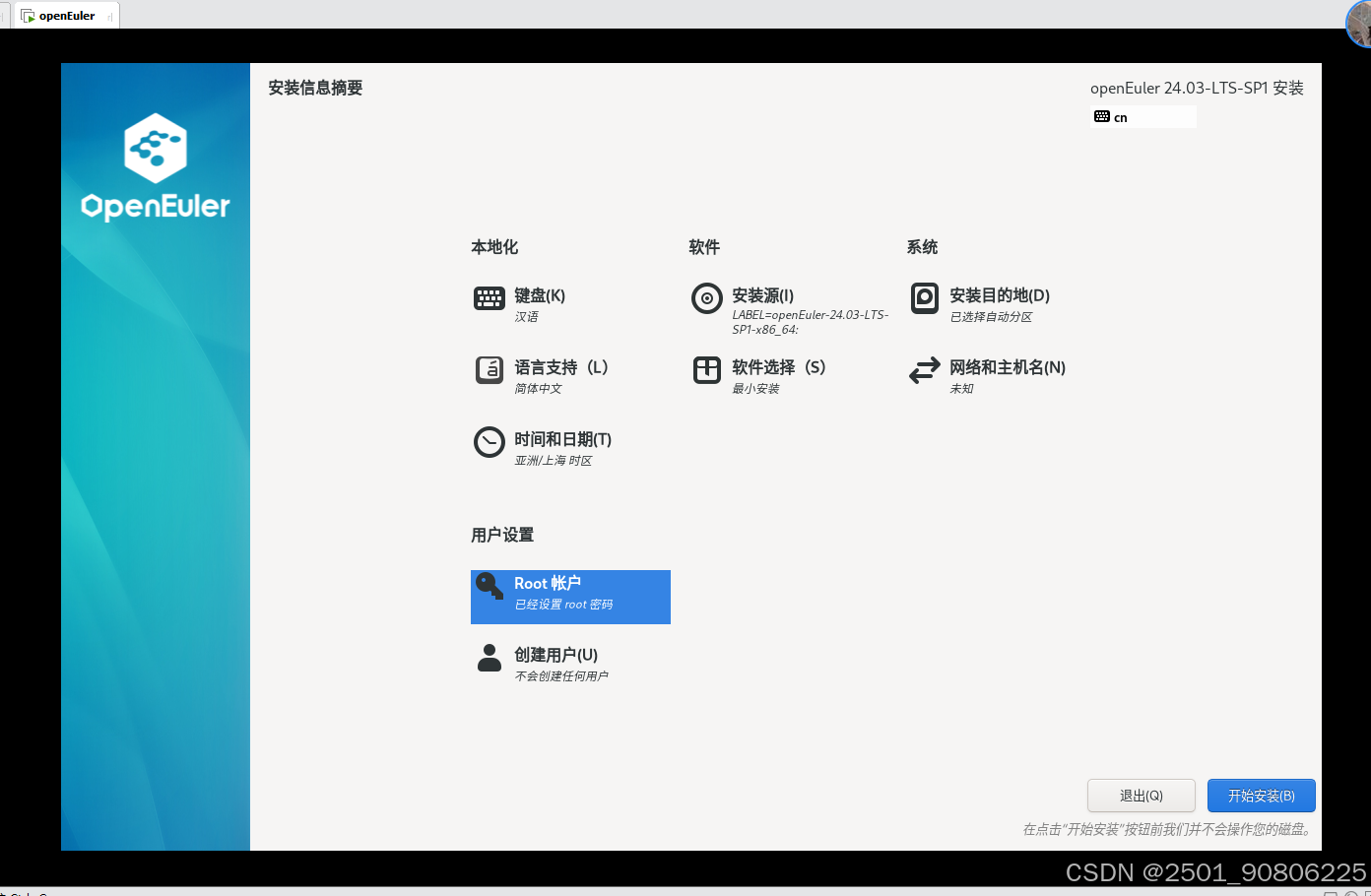This screenshot has width=1371, height=896.
Task: Click the 亚洲/上海 时区 status text
Action: (554, 461)
